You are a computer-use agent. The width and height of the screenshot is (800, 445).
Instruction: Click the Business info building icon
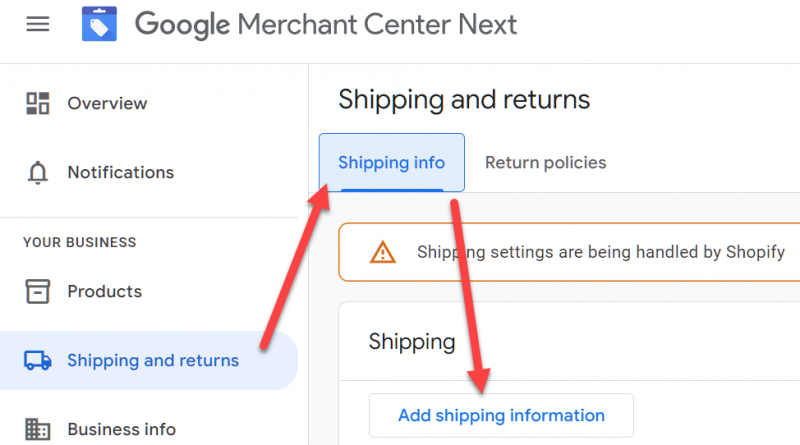[38, 430]
